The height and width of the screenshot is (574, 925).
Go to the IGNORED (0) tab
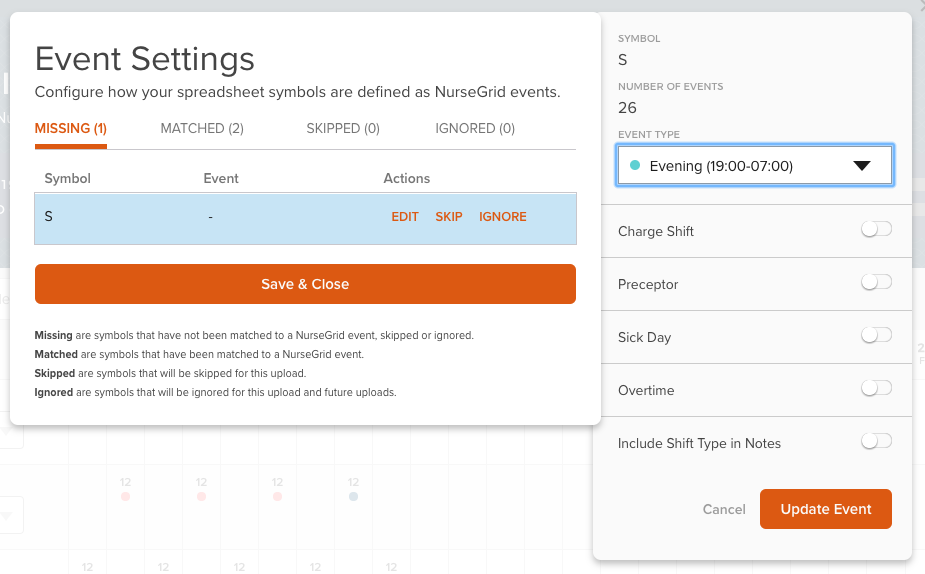tap(475, 129)
